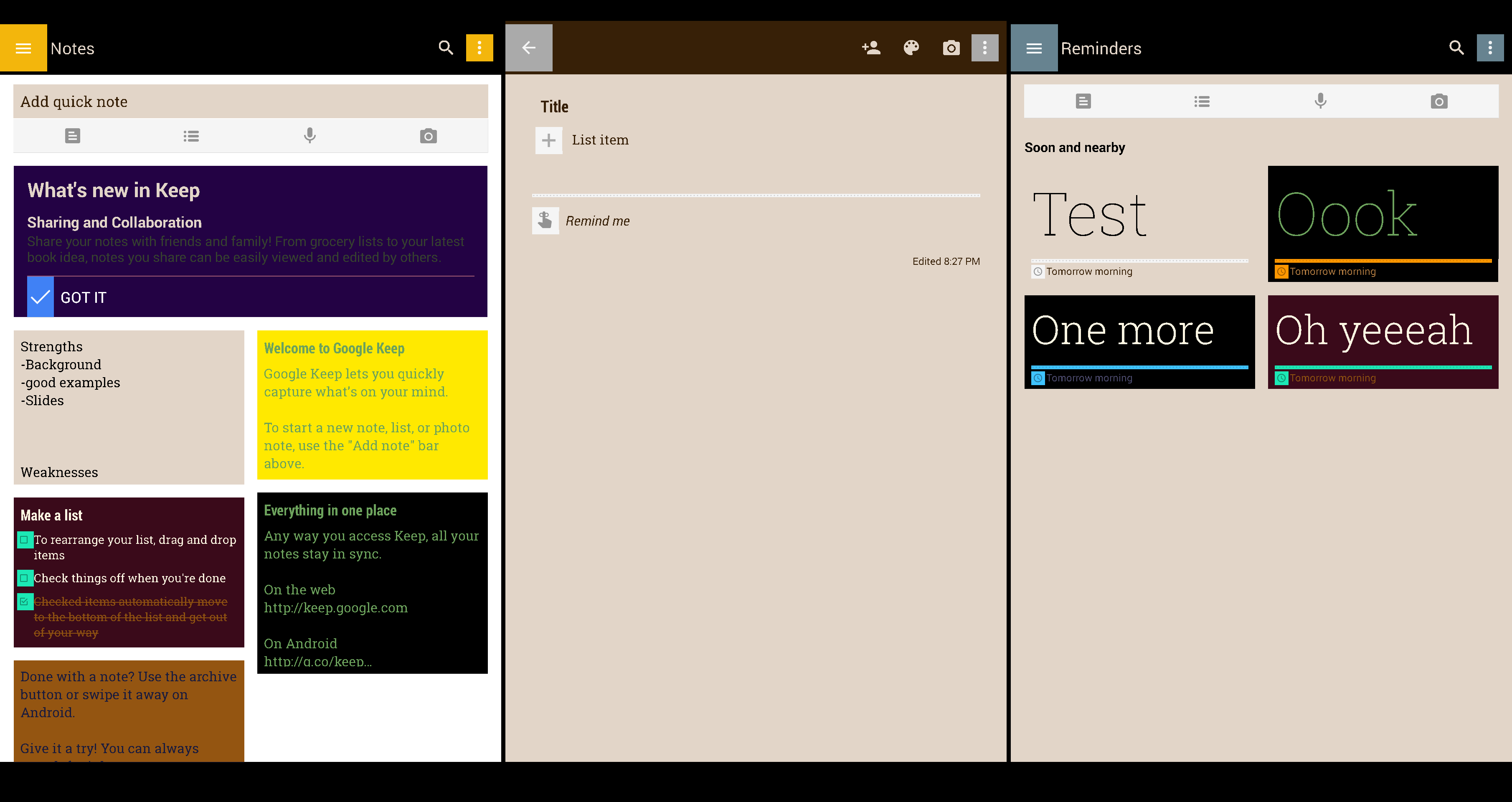Check 'Check things off when you're done'
Viewport: 1512px width, 802px height.
(25, 578)
